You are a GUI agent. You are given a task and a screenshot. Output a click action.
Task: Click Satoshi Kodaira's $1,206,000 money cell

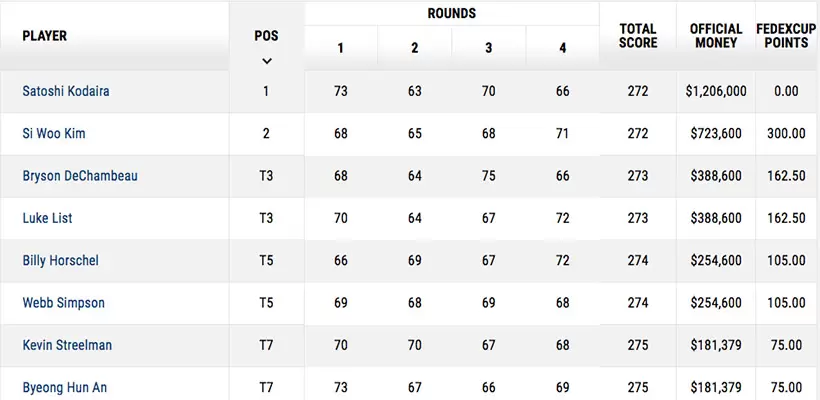[716, 91]
